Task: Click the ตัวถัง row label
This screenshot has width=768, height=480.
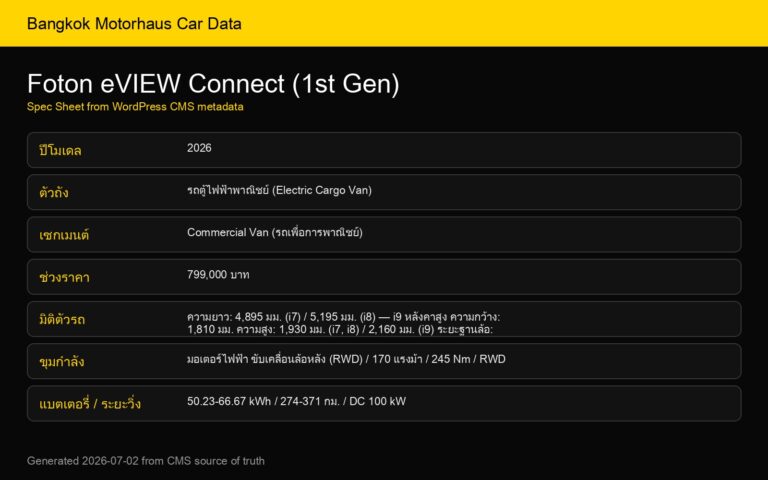Action: pos(54,192)
